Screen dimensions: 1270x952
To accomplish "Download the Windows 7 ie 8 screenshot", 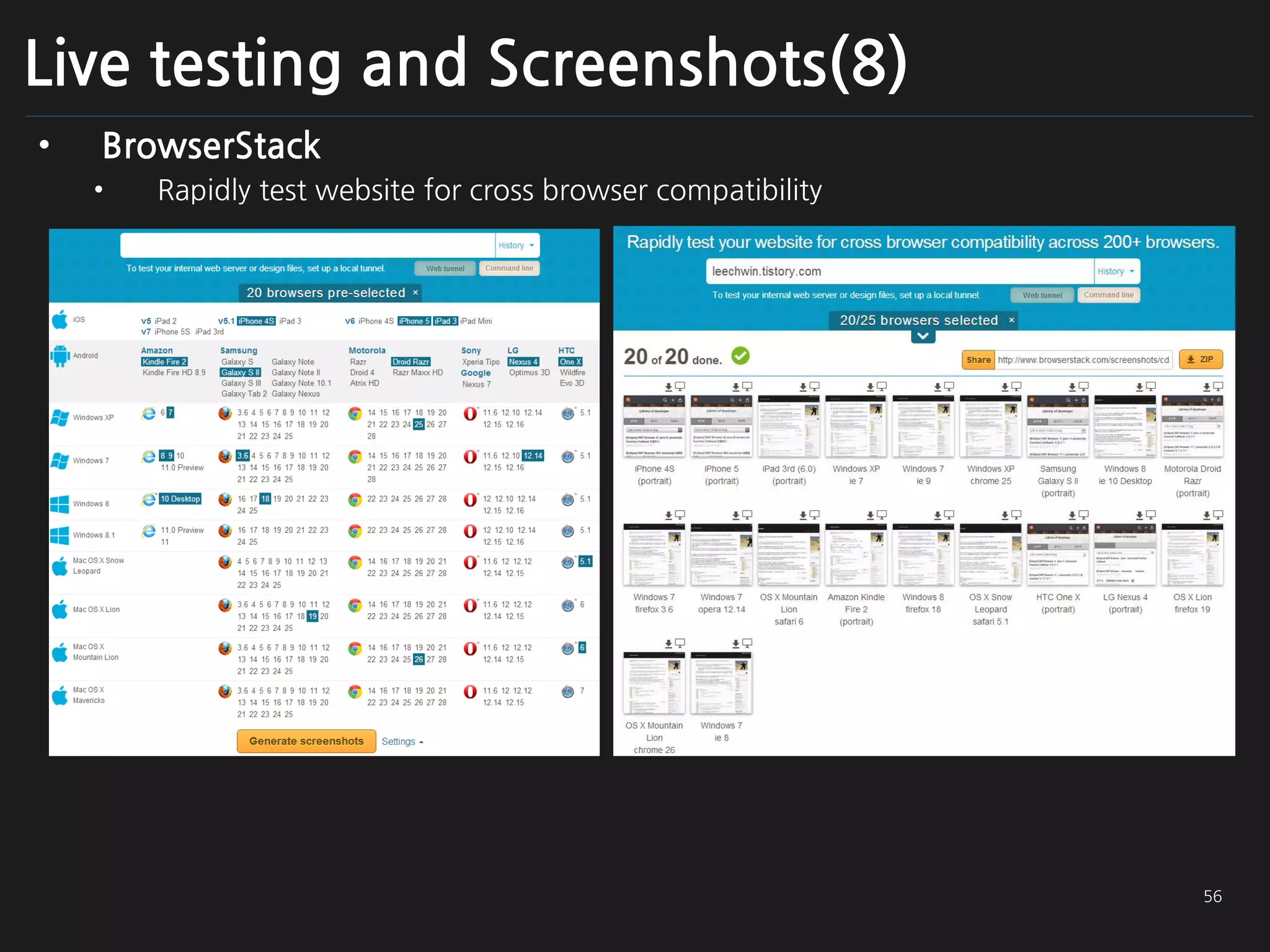I will pyautogui.click(x=735, y=644).
